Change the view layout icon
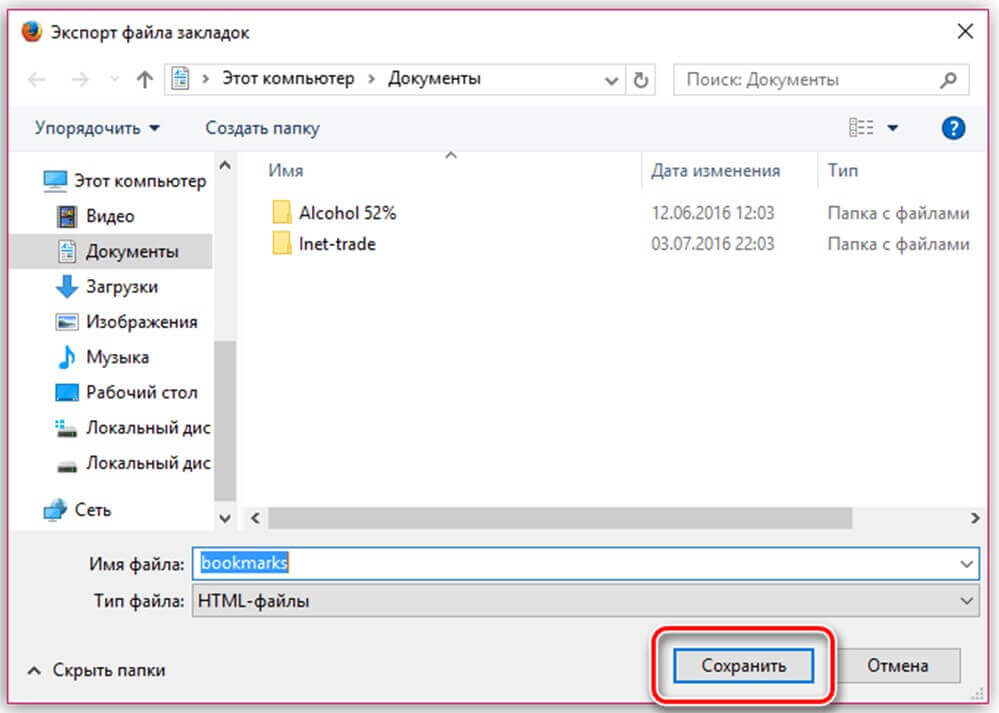This screenshot has height=713, width=999. (x=861, y=127)
